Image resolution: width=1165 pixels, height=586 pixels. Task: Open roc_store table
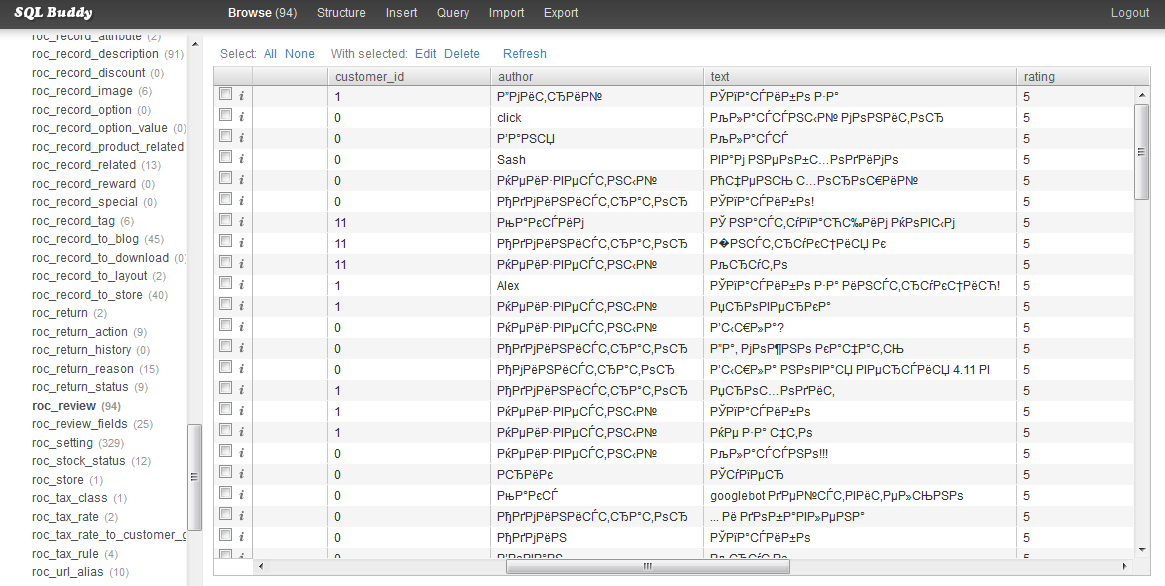click(x=58, y=480)
